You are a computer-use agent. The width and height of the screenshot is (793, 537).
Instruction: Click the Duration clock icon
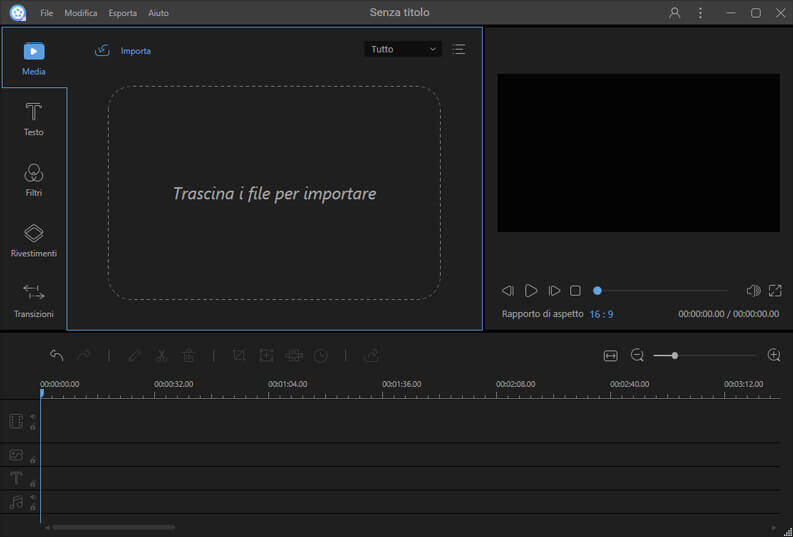(x=321, y=356)
